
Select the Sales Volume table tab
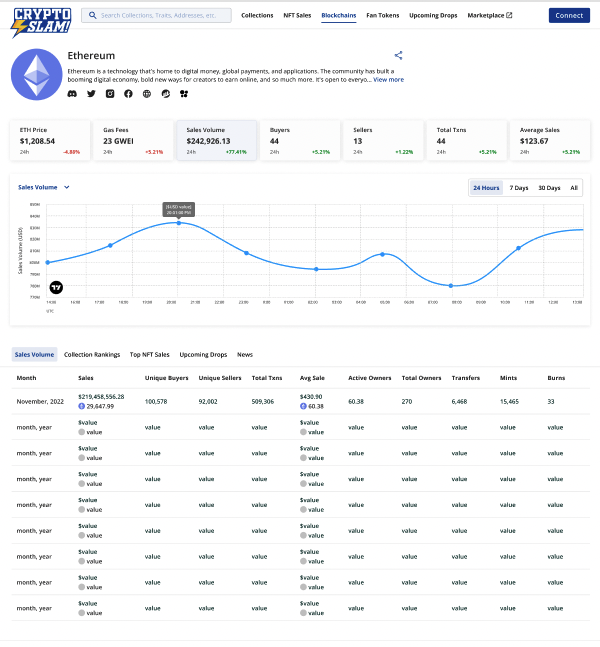pos(34,354)
